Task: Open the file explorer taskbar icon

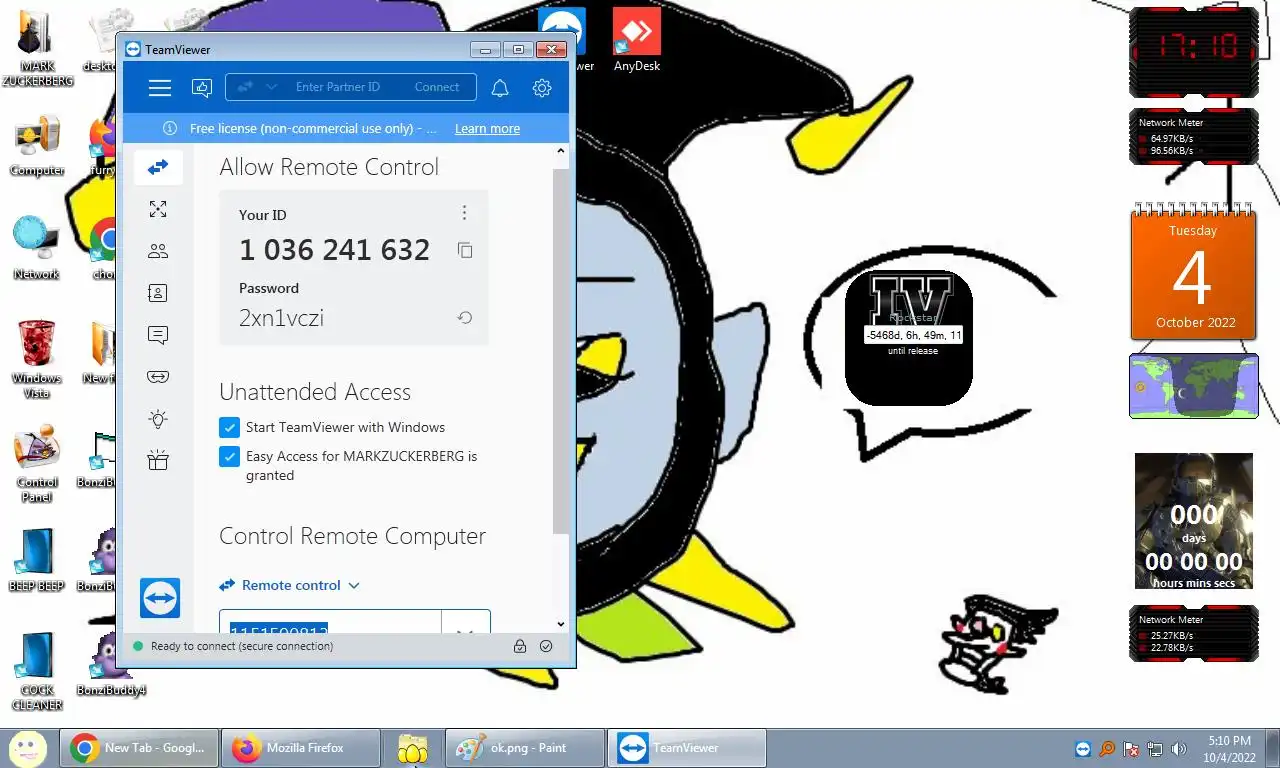Action: [x=412, y=748]
